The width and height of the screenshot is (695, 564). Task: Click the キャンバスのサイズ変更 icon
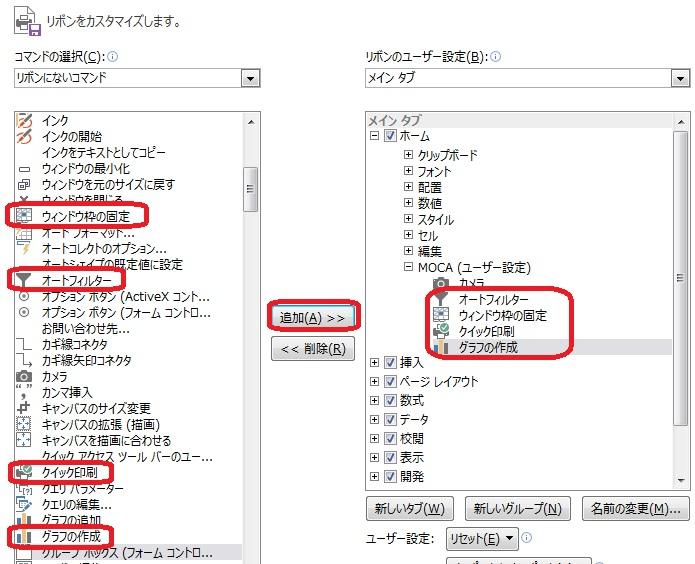(24, 408)
